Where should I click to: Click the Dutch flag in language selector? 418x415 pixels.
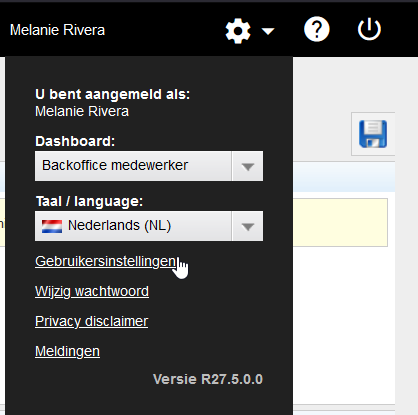(52, 226)
